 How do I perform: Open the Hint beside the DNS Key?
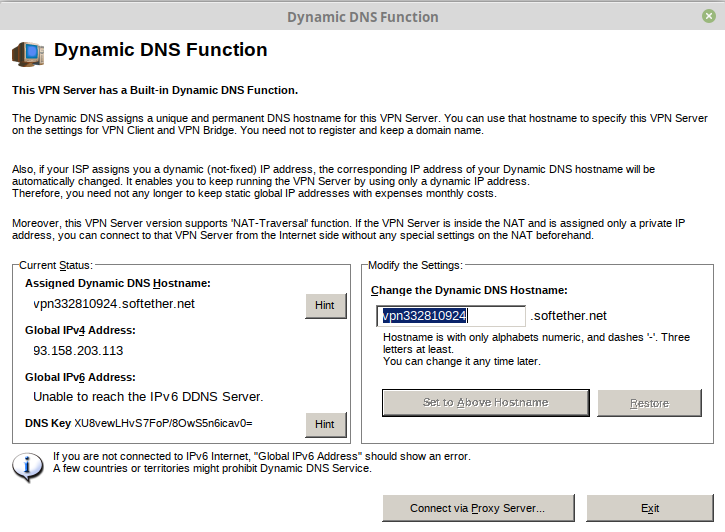point(326,424)
